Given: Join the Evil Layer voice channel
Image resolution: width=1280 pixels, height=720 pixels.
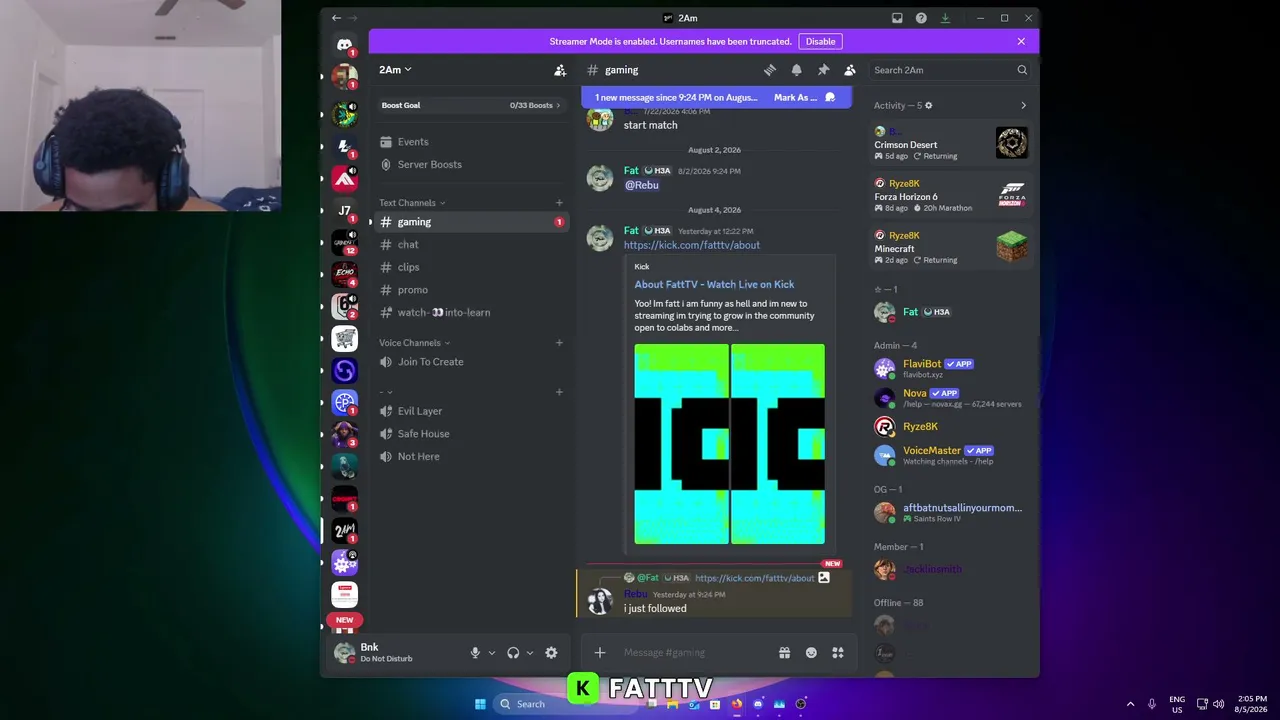Looking at the screenshot, I should [471, 411].
